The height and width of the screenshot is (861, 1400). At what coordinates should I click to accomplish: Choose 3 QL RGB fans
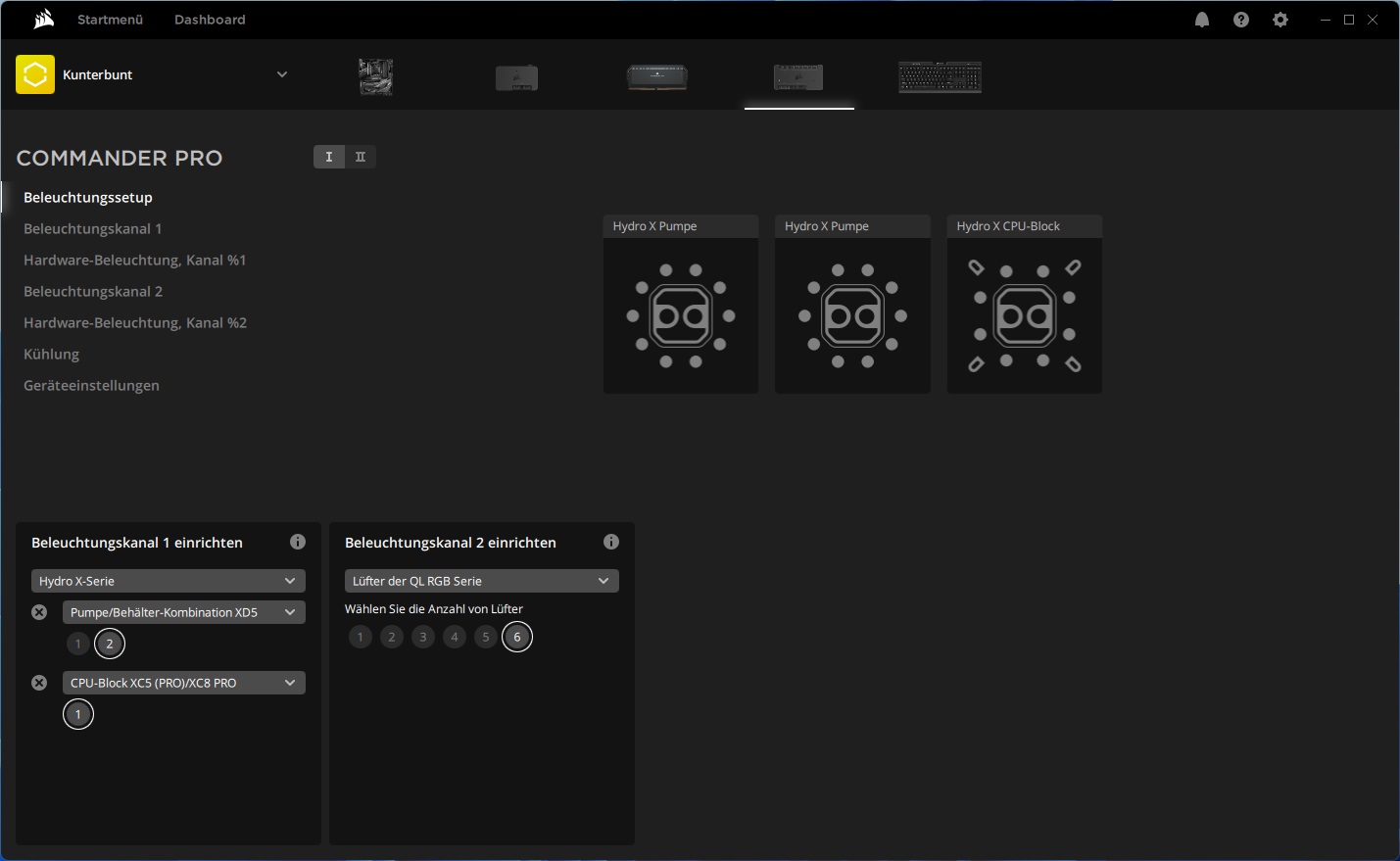[423, 637]
